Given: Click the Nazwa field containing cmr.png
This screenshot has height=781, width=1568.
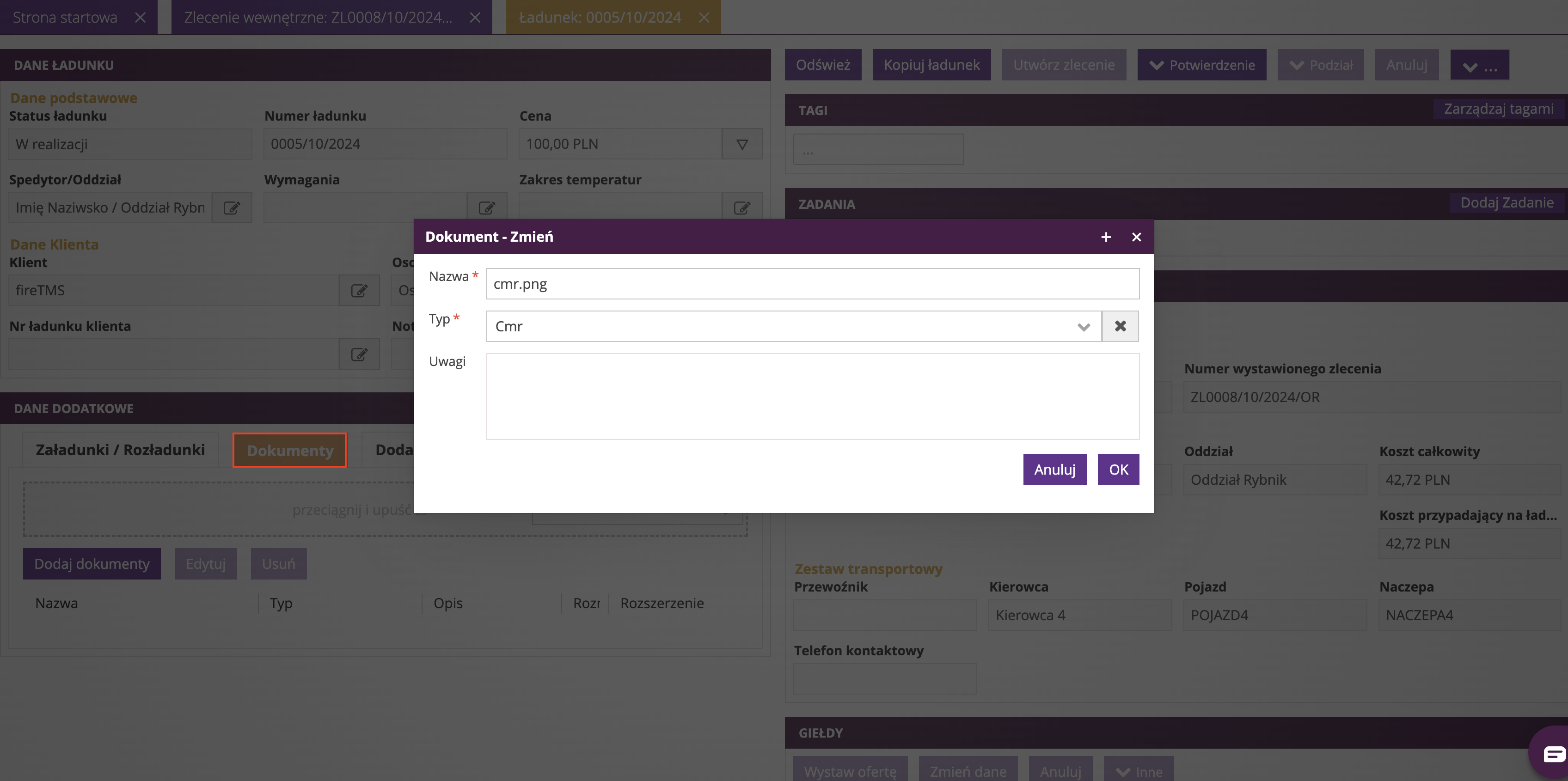Looking at the screenshot, I should click(812, 284).
